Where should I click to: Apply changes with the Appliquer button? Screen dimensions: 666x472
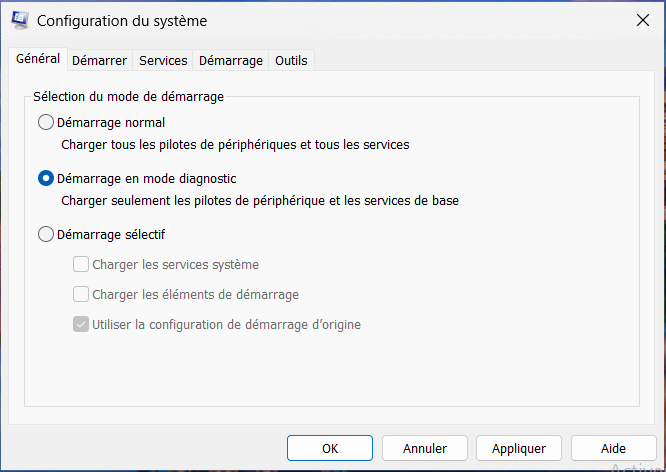518,448
